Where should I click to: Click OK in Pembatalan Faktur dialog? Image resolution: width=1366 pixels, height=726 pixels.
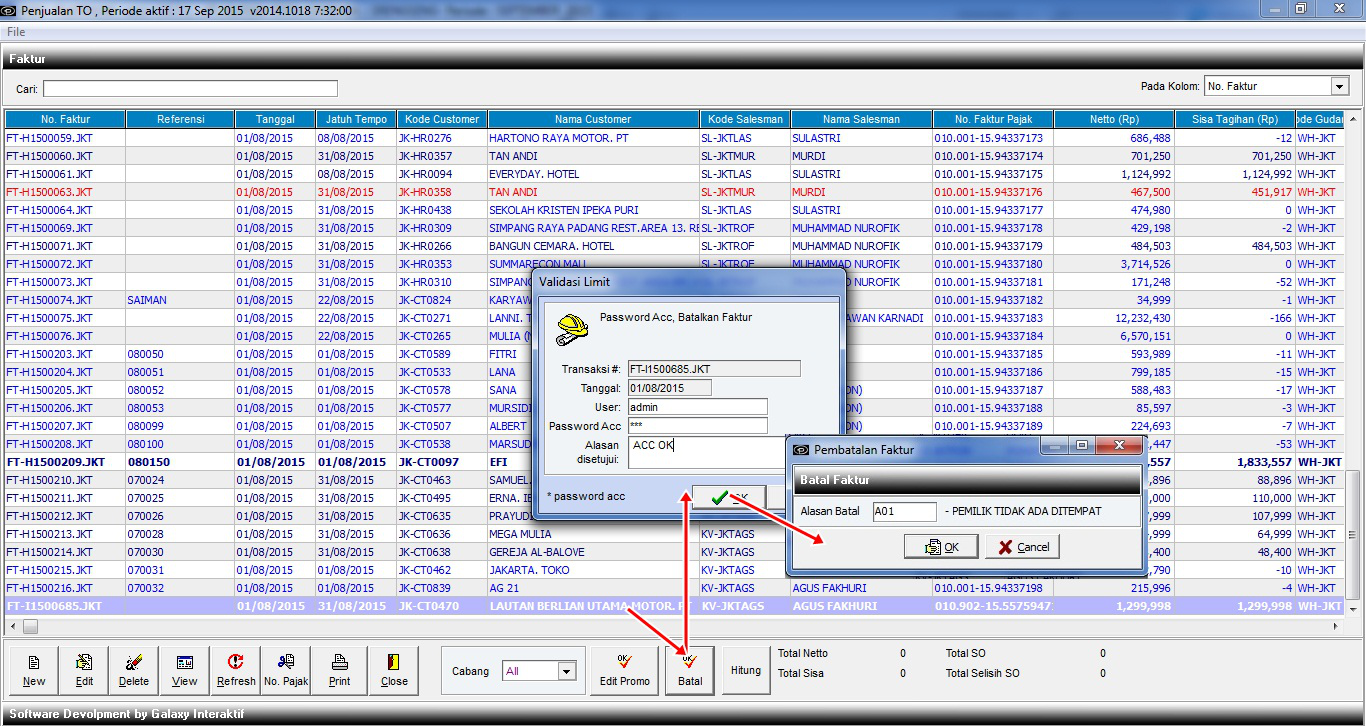click(x=941, y=547)
